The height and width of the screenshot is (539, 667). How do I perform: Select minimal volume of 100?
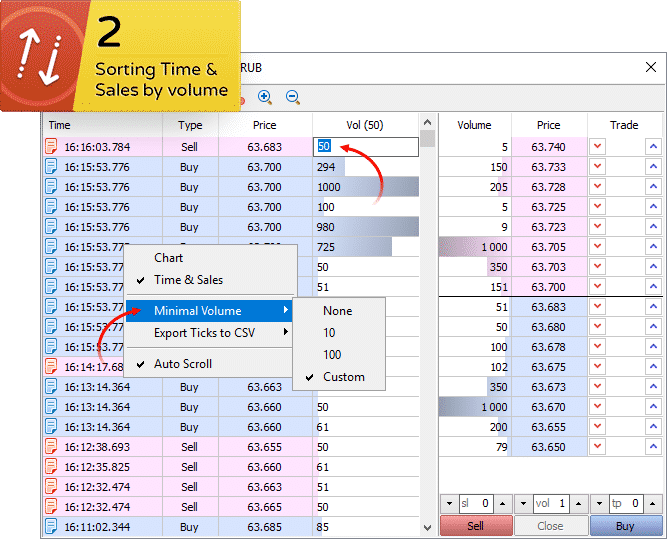(x=332, y=355)
